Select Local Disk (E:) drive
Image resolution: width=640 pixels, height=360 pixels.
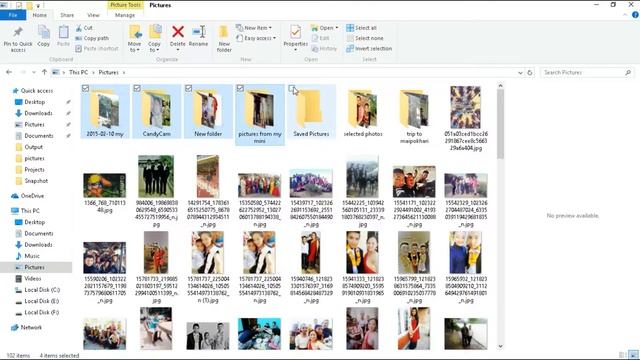tap(38, 301)
